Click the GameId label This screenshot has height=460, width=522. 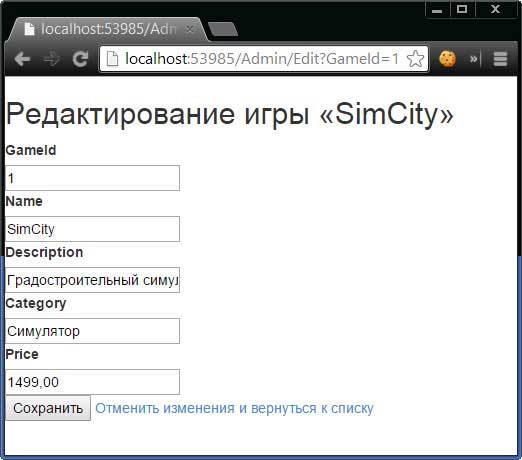[x=31, y=150]
